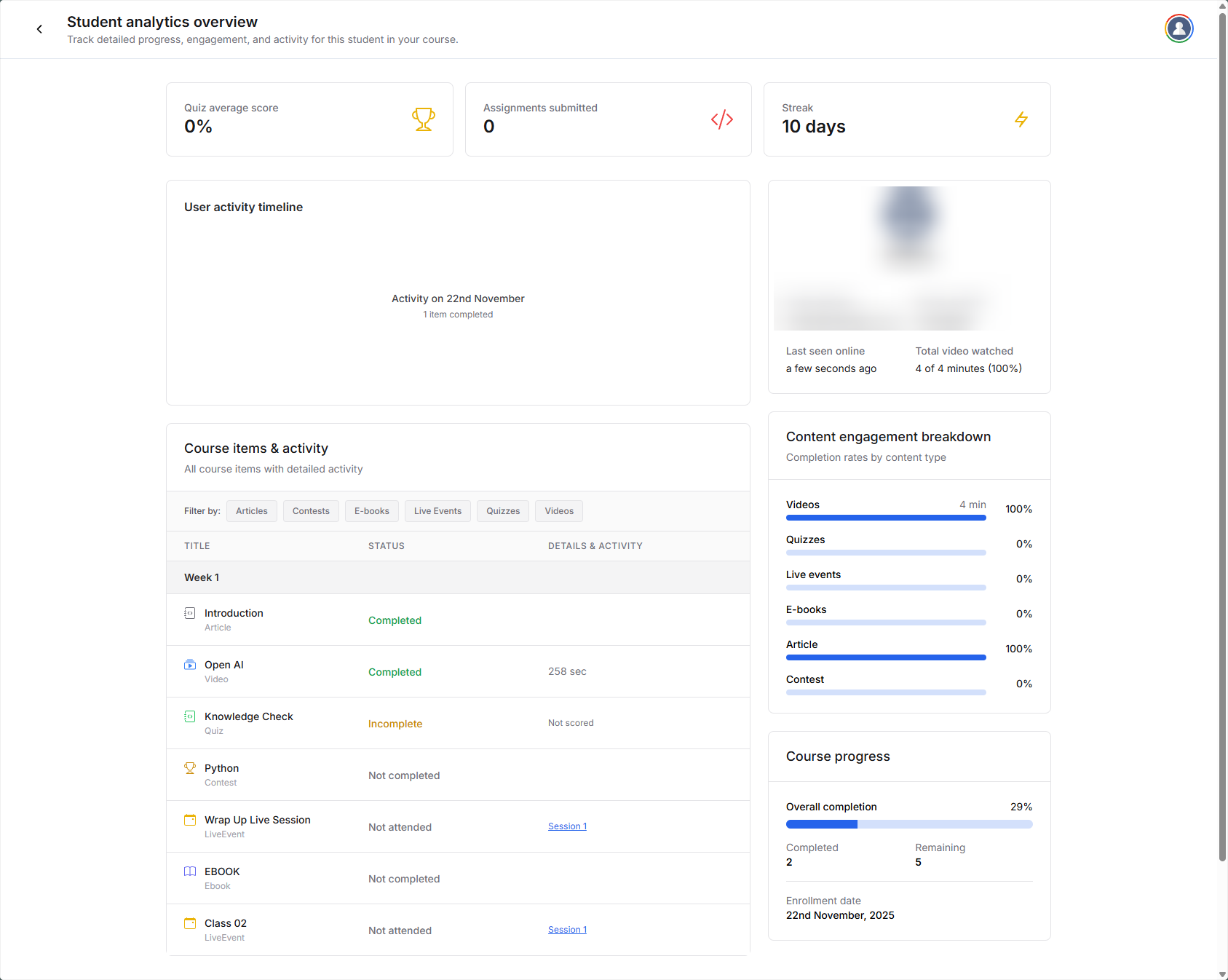Select the Live Events filter tab

pos(437,510)
